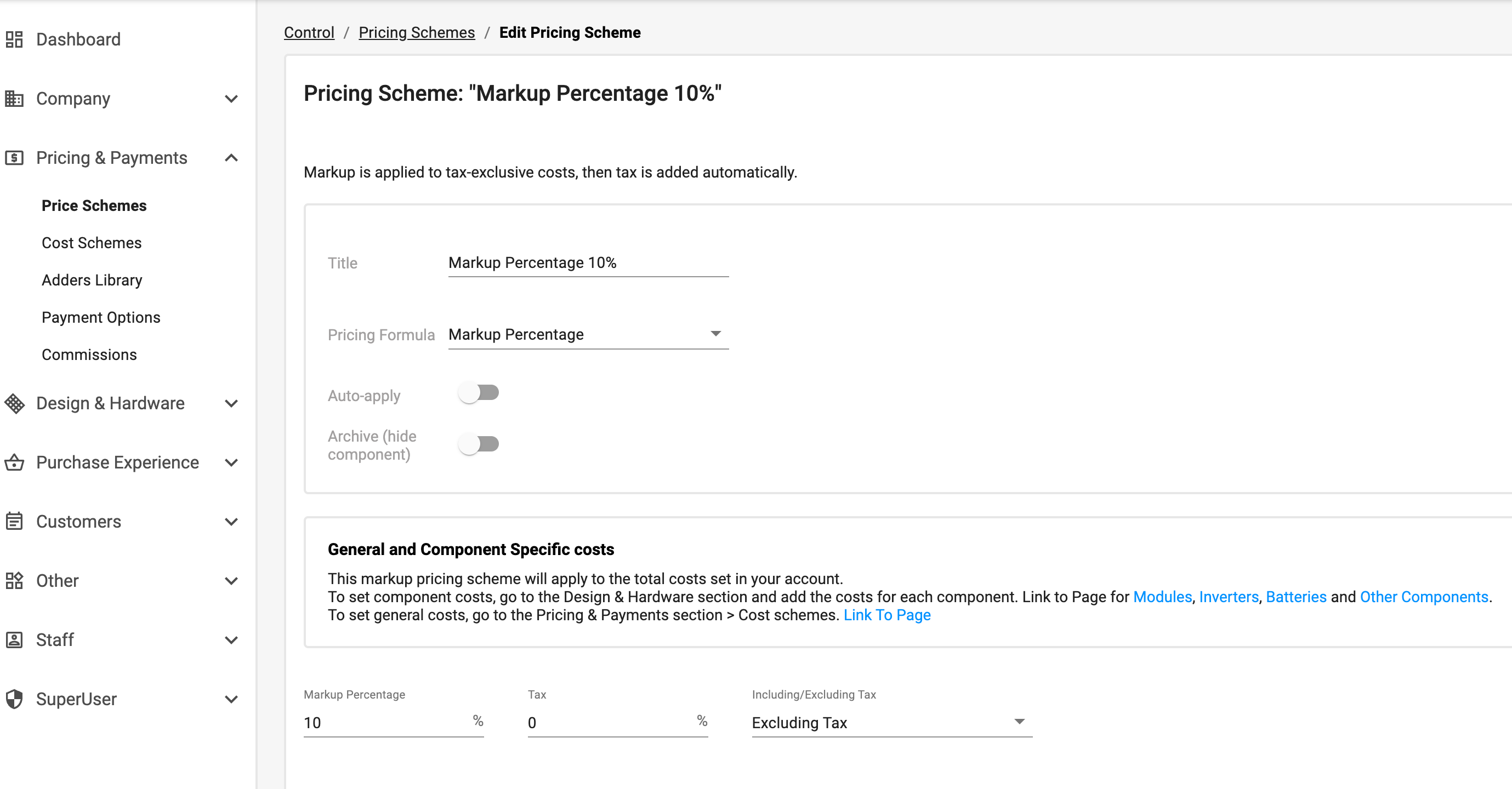Expand the Purchase Experience chevron
The width and height of the screenshot is (1512, 789).
coord(231,463)
